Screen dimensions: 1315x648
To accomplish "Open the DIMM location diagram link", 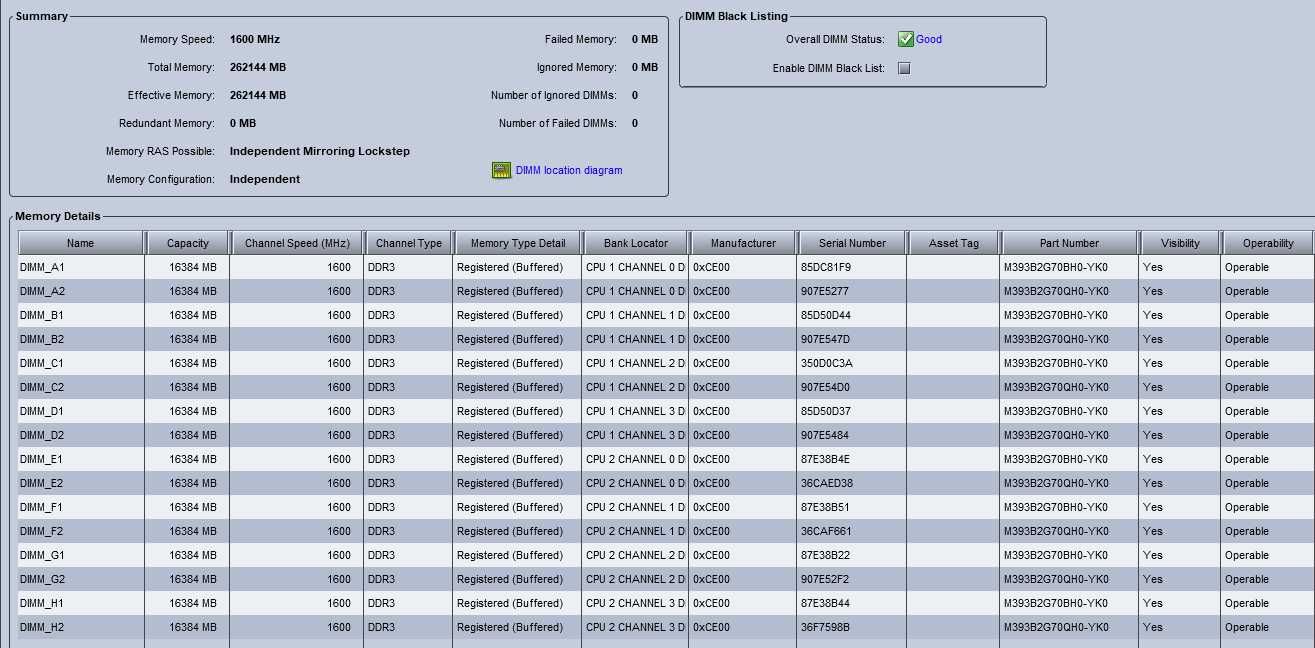I will [x=569, y=170].
